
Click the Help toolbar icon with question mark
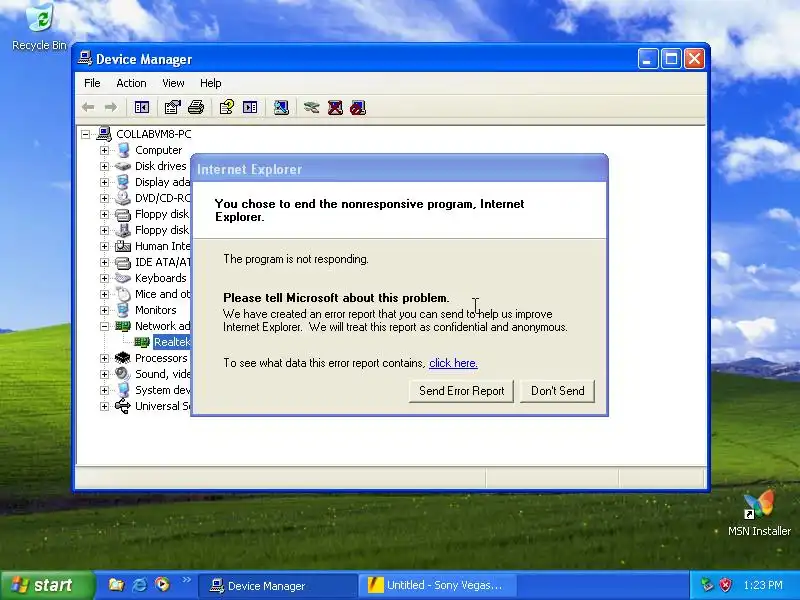pyautogui.click(x=227, y=107)
